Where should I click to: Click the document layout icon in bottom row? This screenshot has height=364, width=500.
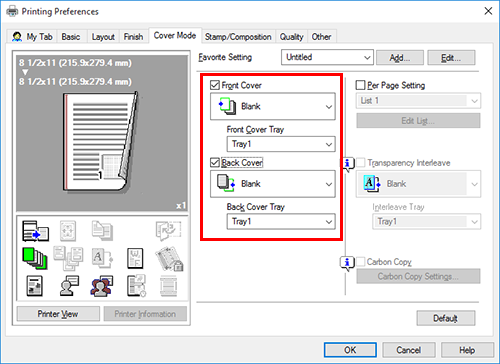[x=34, y=286]
